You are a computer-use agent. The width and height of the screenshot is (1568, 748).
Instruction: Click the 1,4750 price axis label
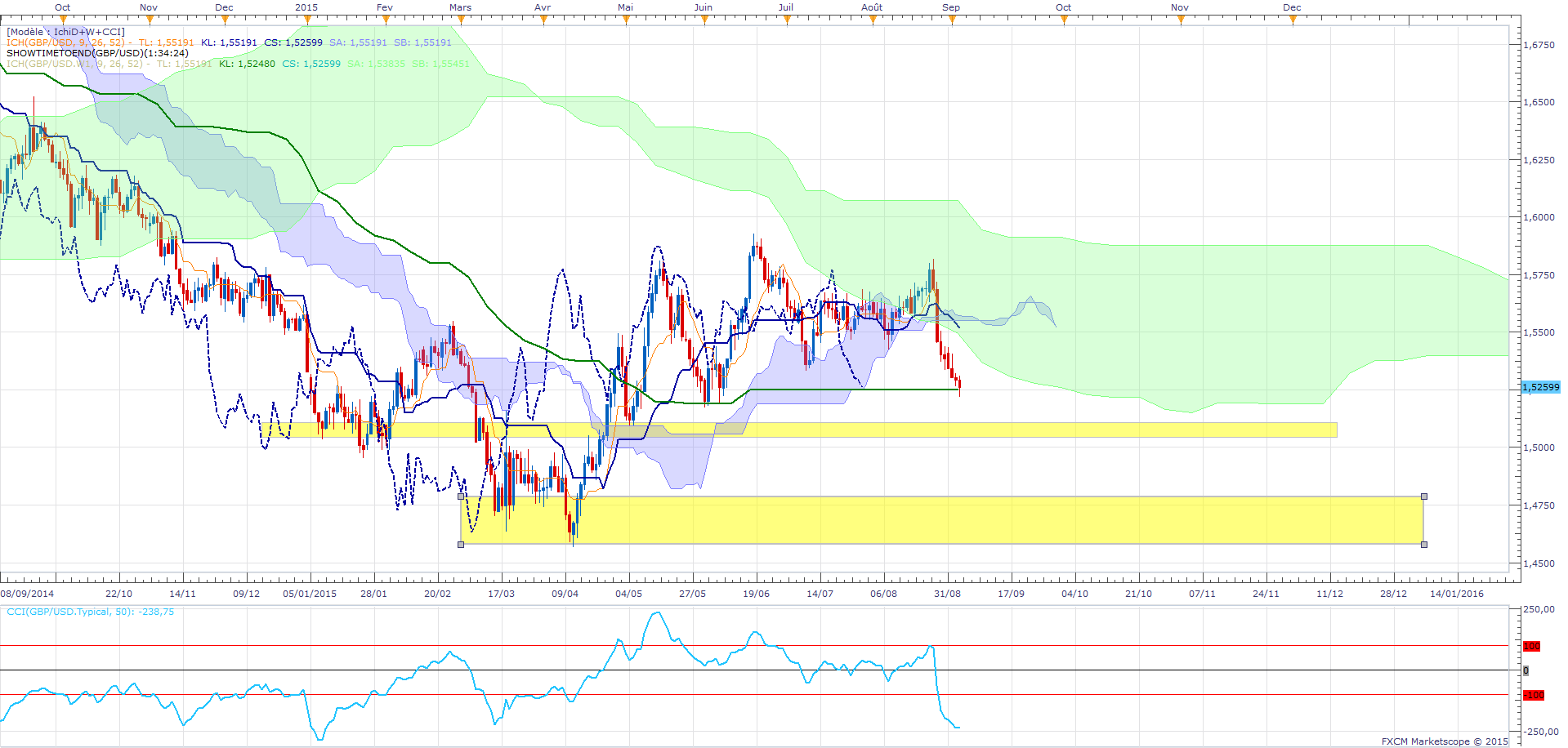[1539, 505]
